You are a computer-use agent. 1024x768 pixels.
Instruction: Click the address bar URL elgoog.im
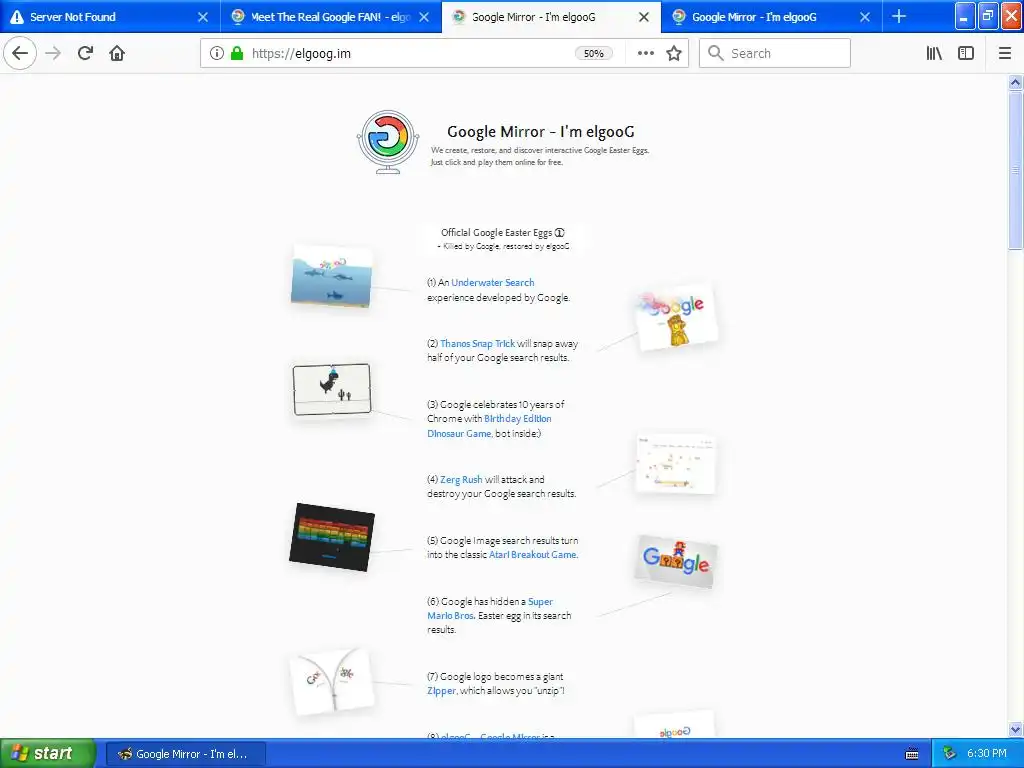pos(301,54)
